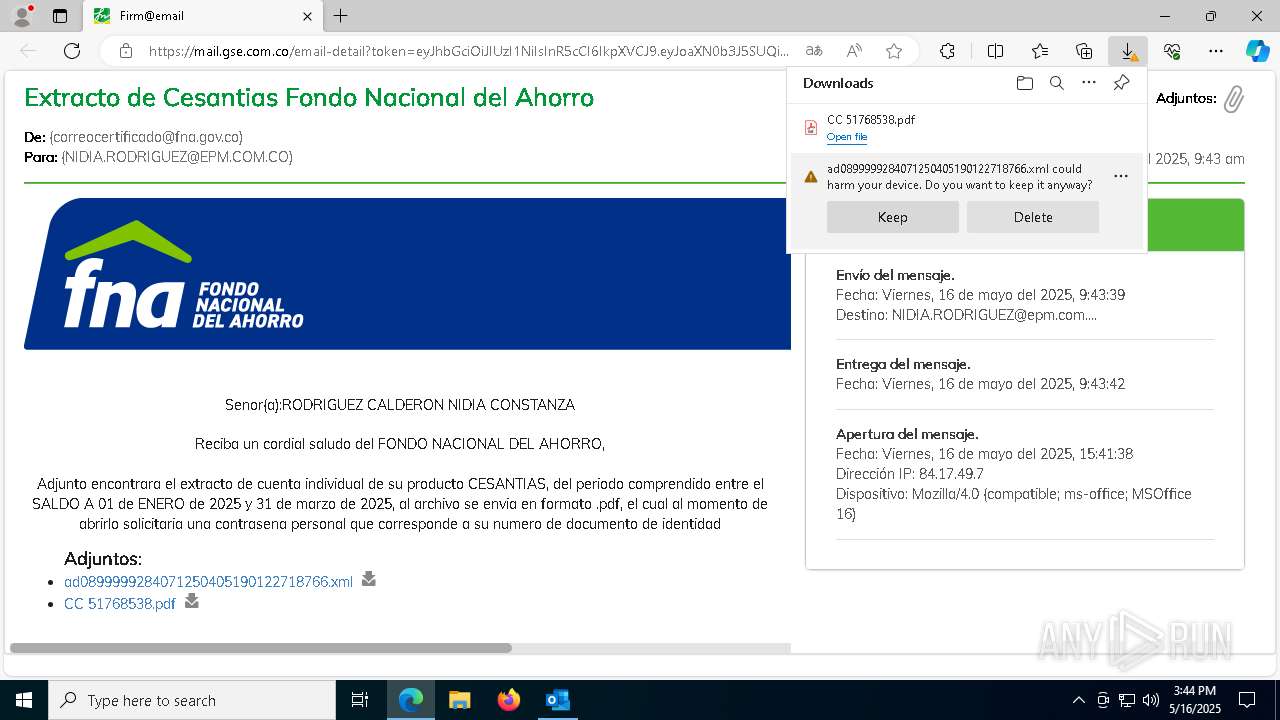The height and width of the screenshot is (720, 1280).
Task: Open the Copilot sidebar
Action: pyautogui.click(x=1257, y=51)
